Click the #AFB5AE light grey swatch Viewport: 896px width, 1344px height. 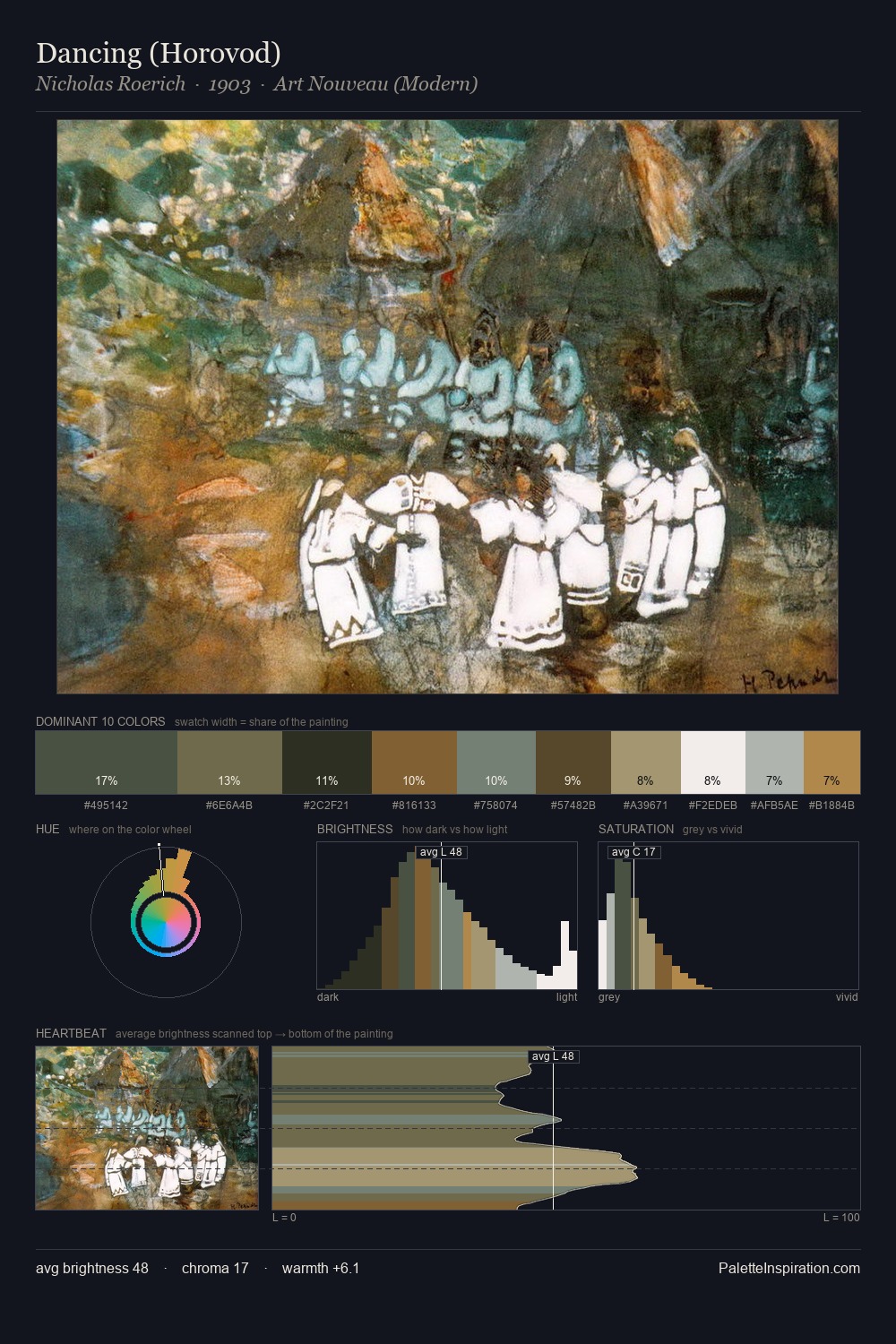point(774,762)
